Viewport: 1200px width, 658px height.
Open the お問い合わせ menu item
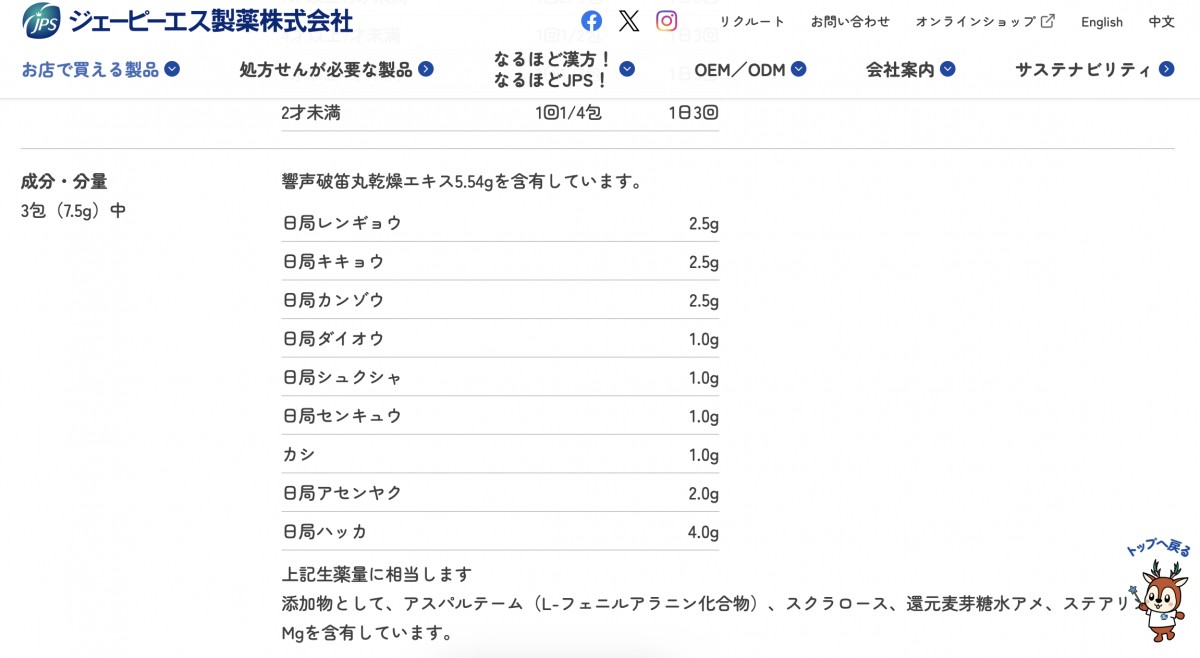850,20
